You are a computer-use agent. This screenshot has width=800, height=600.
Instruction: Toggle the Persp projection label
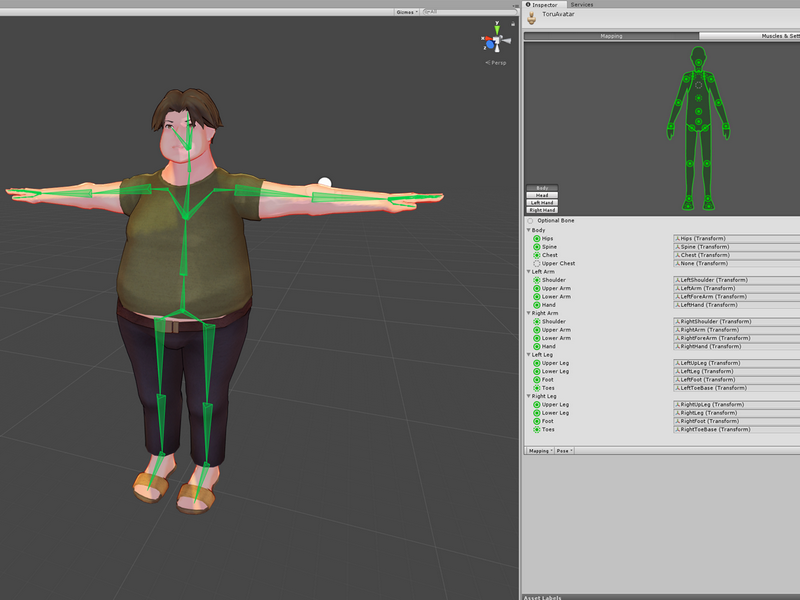click(x=495, y=63)
